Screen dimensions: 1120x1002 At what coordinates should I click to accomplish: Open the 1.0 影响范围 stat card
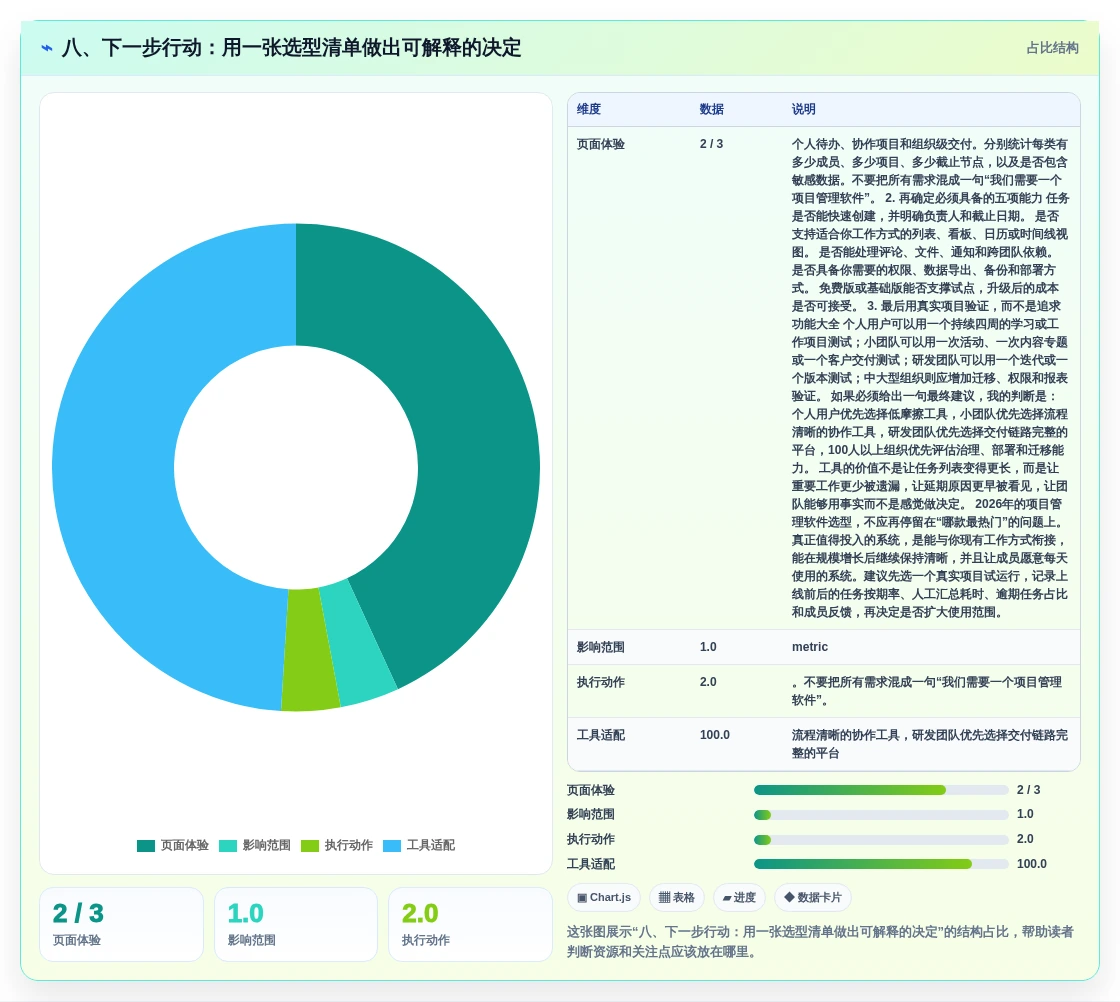[296, 925]
